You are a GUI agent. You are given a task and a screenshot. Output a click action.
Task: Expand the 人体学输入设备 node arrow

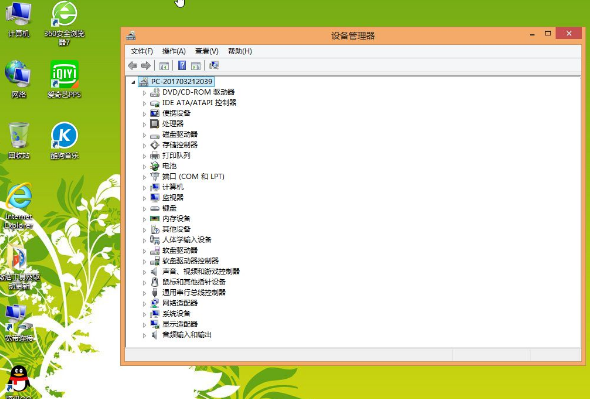point(144,240)
